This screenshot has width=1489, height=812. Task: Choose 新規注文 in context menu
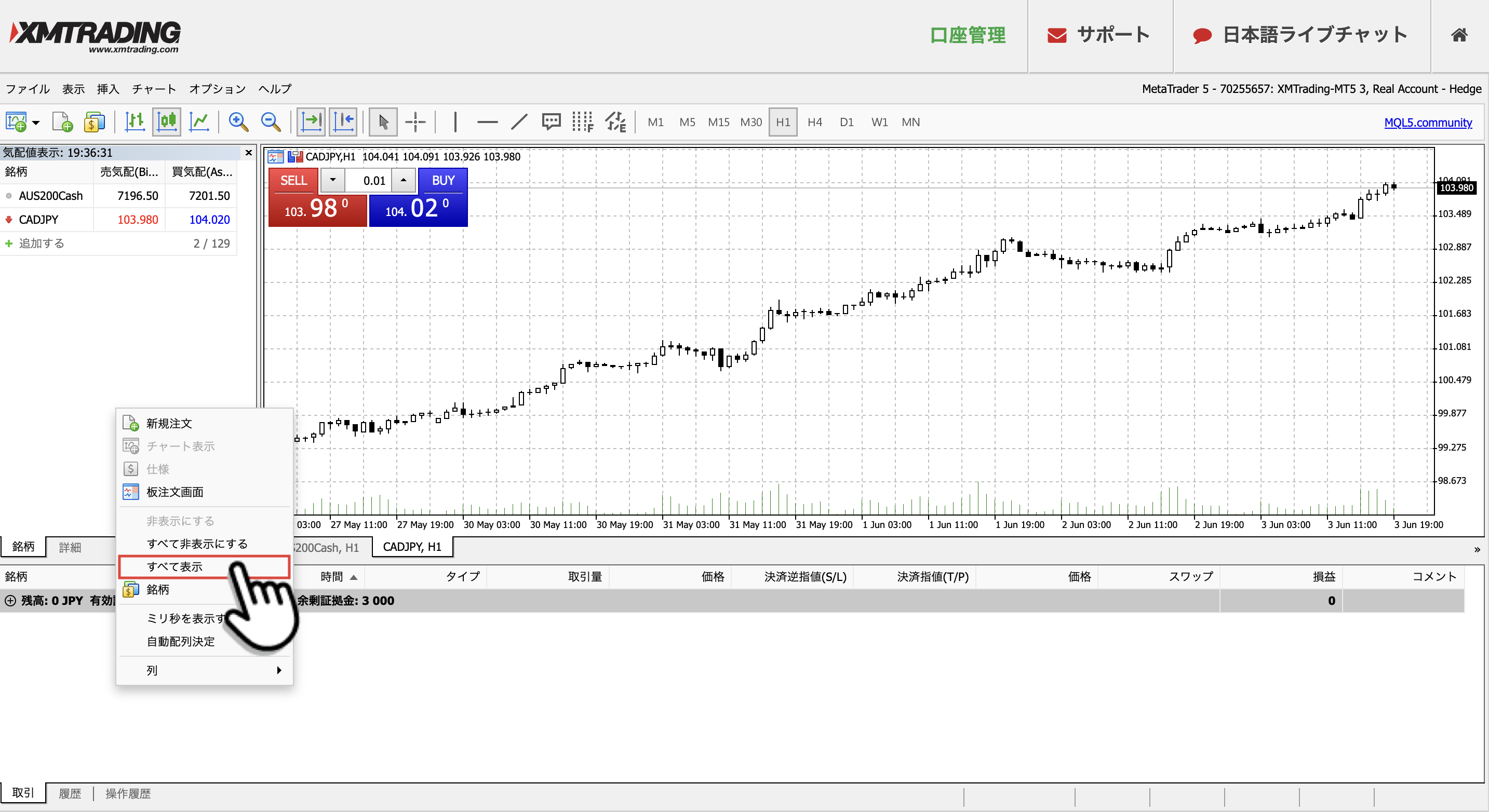click(205, 423)
